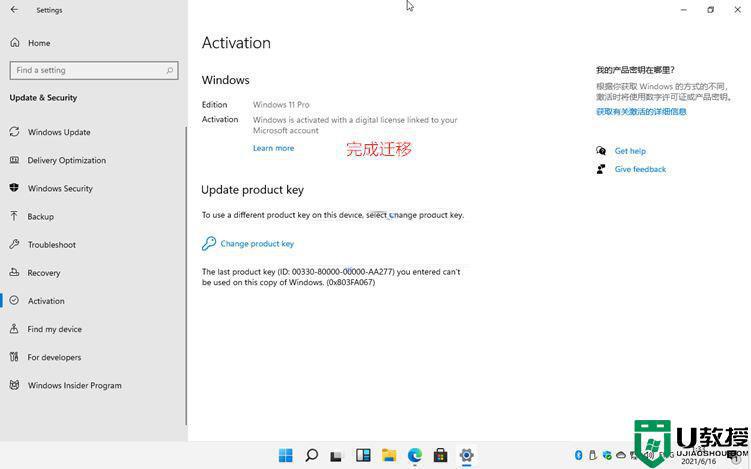Focus the Find a setting search box
751x469 pixels.
(94, 70)
